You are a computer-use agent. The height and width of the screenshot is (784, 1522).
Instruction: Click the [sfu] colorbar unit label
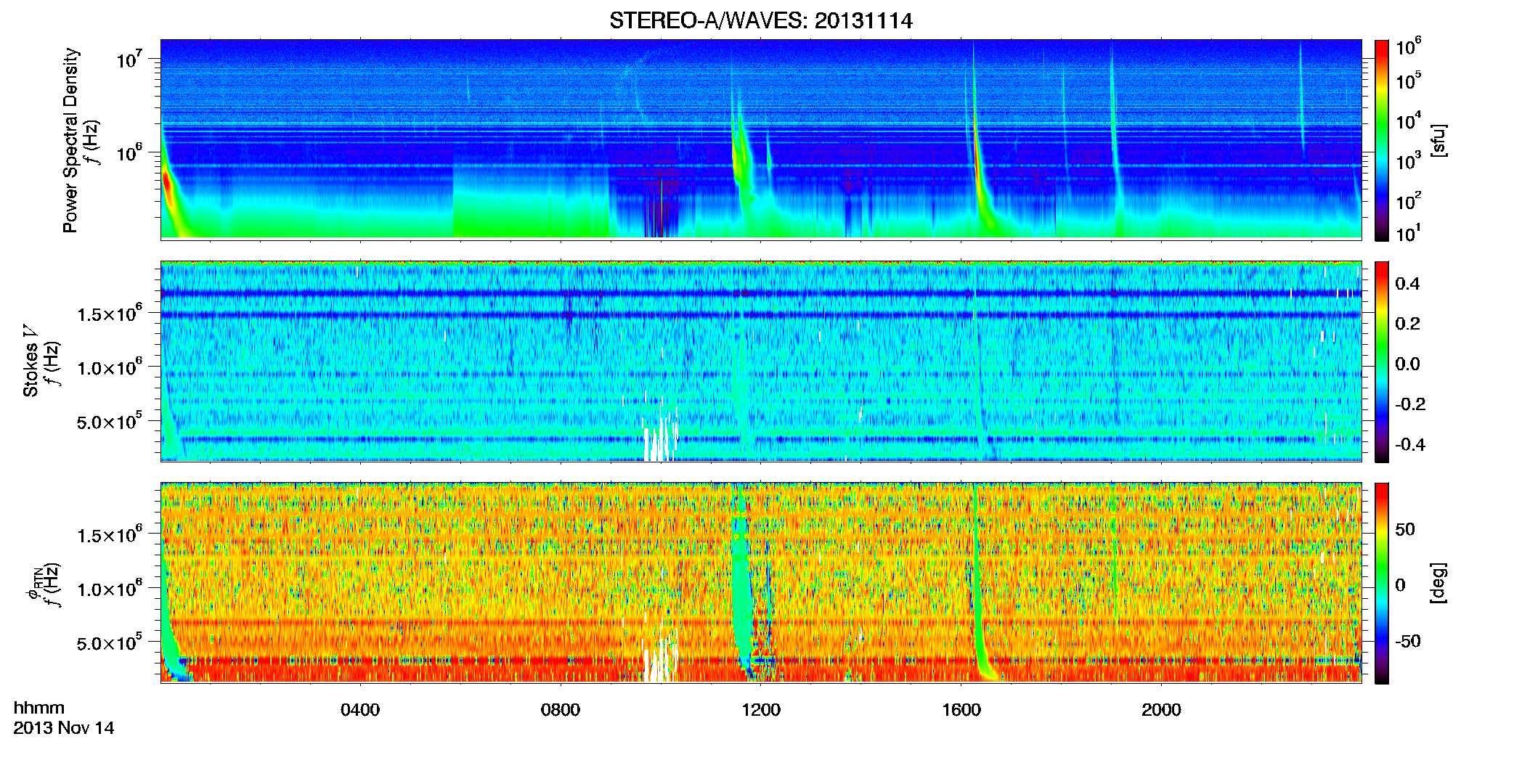point(1439,140)
